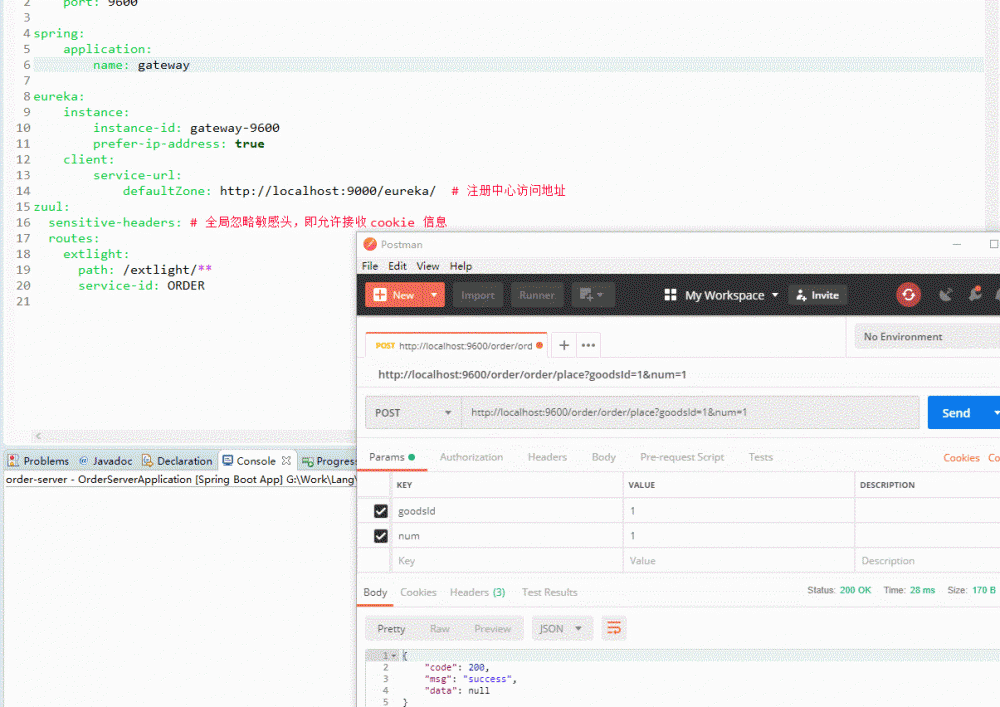Open a new request tab with plus icon

point(563,344)
